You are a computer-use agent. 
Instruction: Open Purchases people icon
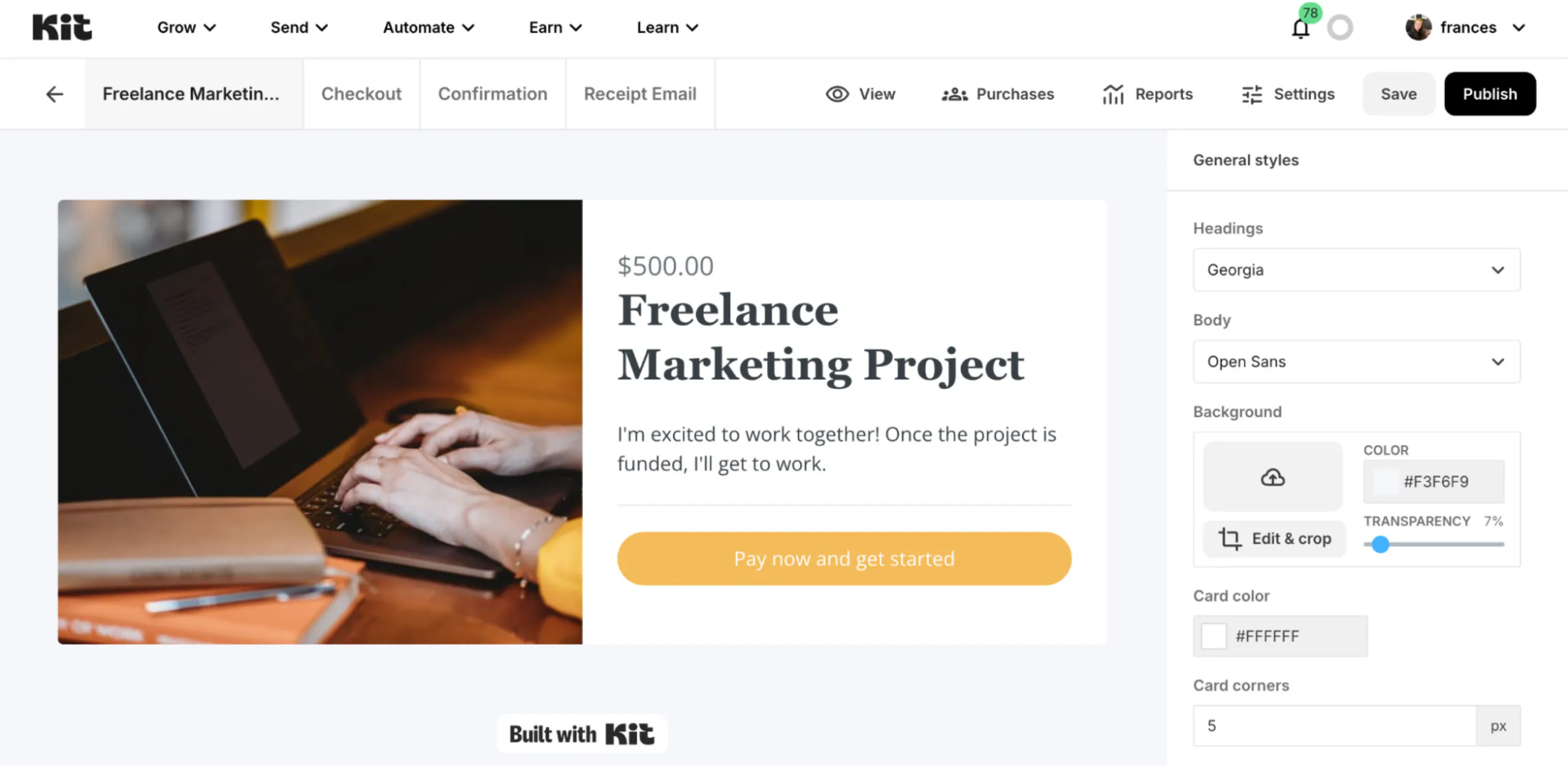tap(954, 94)
